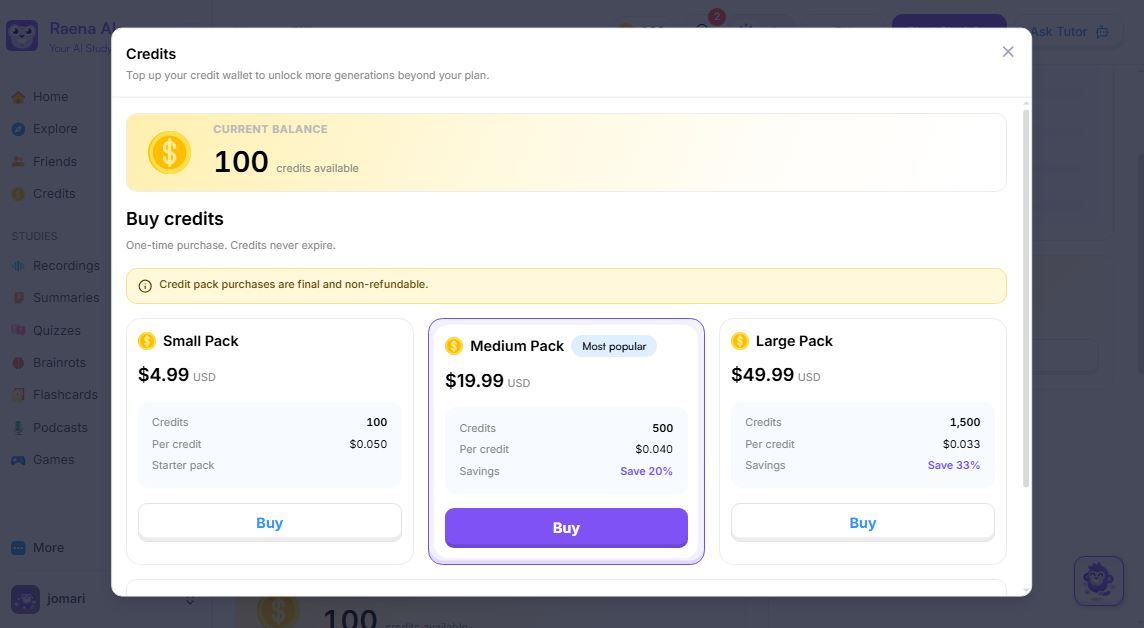Click the large gold coin balance icon

(x=169, y=152)
